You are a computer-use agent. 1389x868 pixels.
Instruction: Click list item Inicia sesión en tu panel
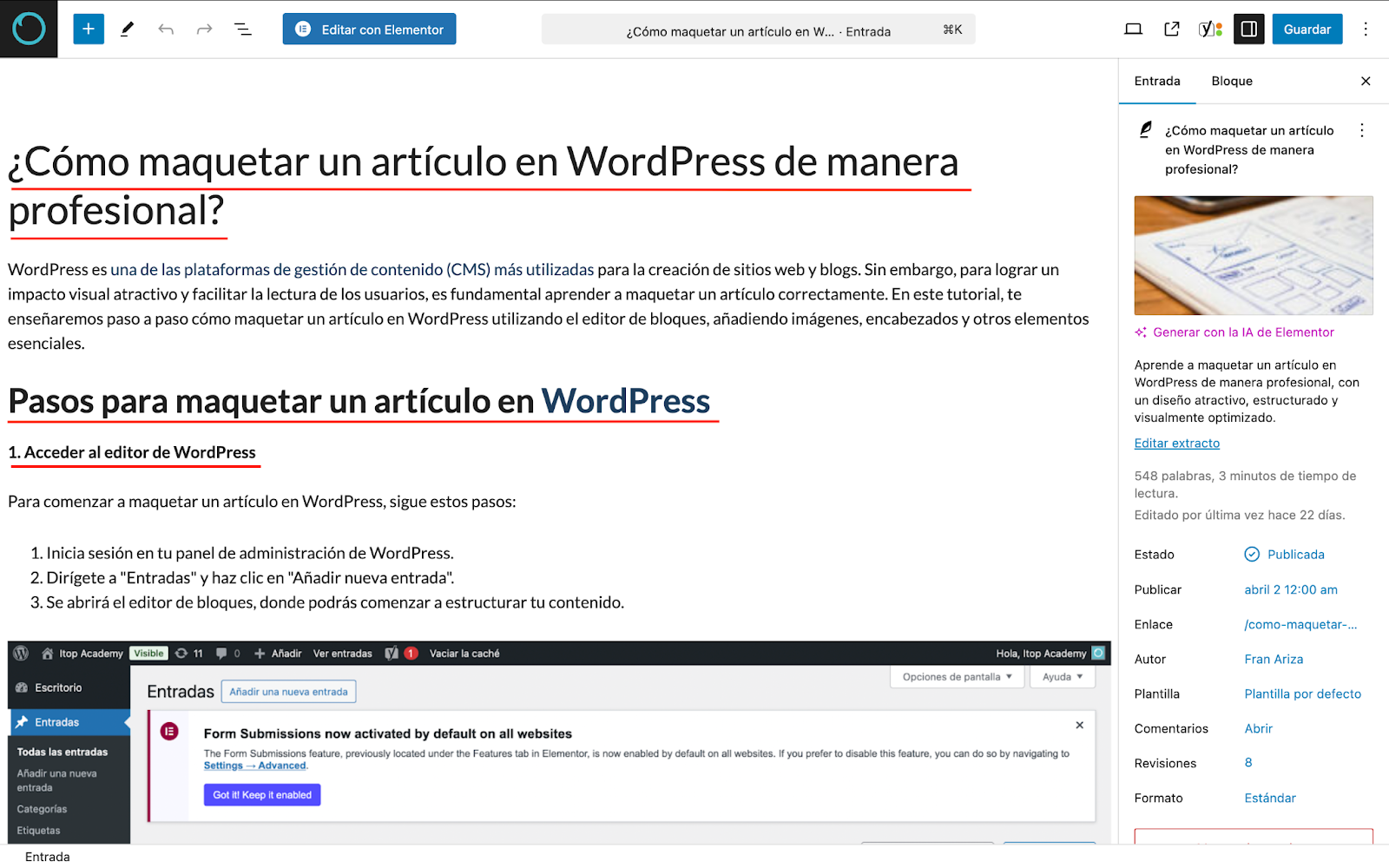tap(250, 553)
